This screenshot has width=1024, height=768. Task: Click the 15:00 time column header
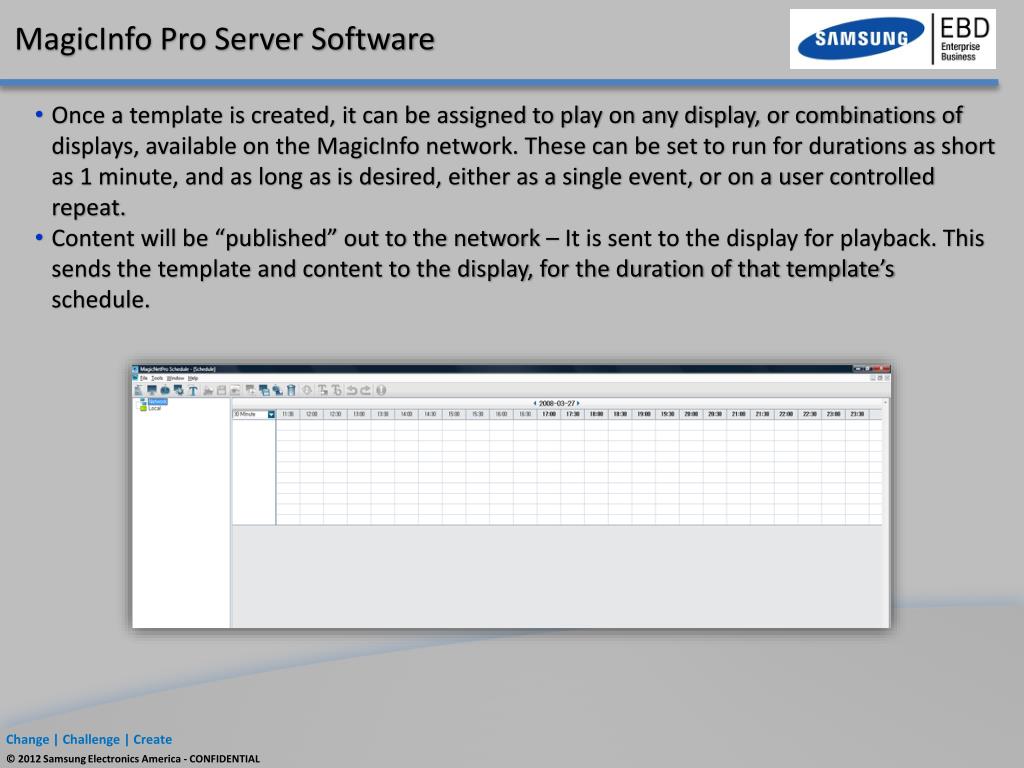(x=454, y=414)
